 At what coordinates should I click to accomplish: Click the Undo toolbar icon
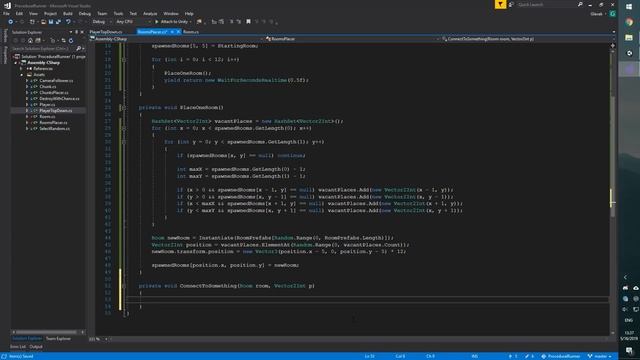[x=68, y=22]
